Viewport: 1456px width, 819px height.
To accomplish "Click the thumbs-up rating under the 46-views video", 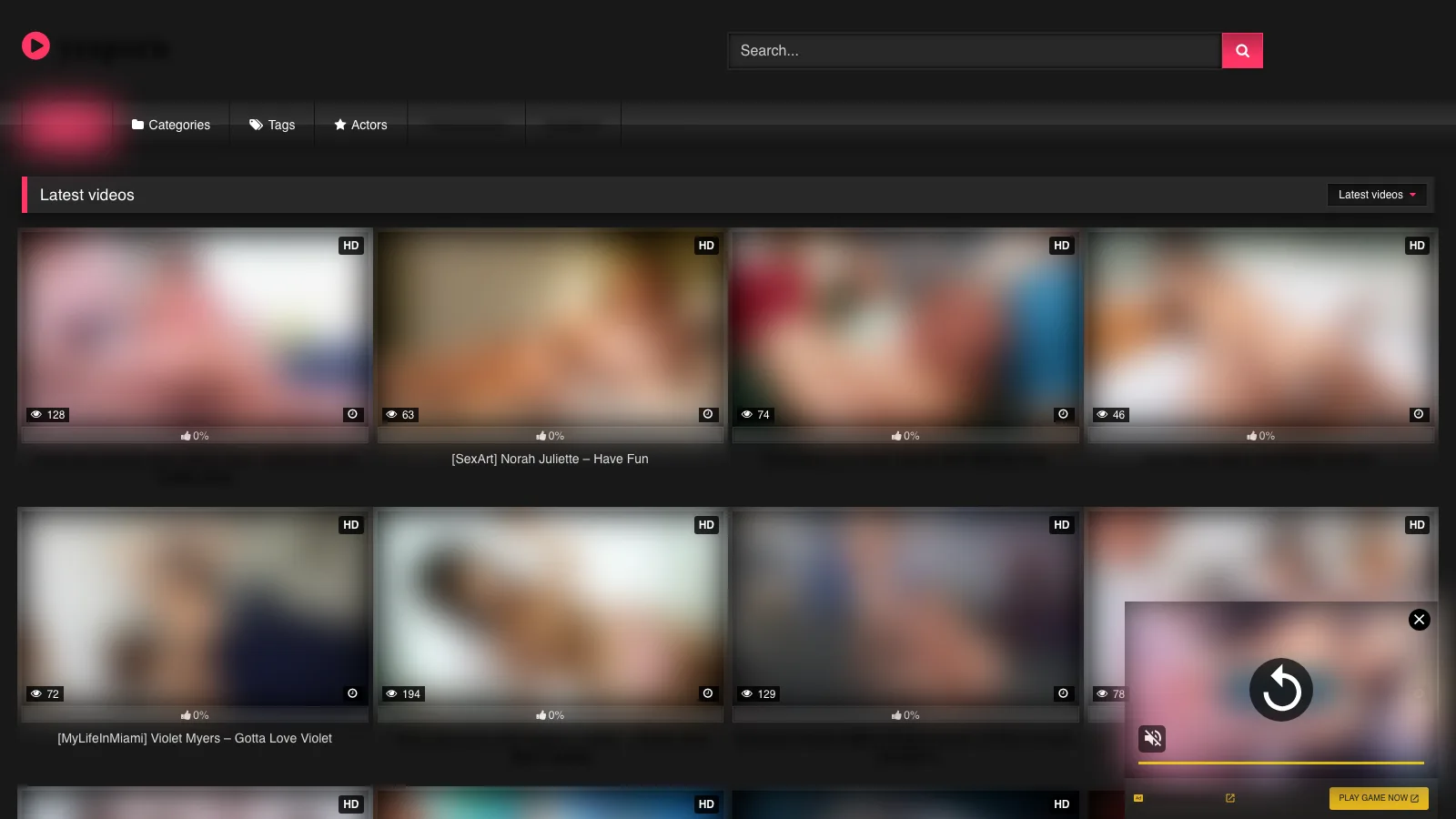I will pyautogui.click(x=1261, y=436).
